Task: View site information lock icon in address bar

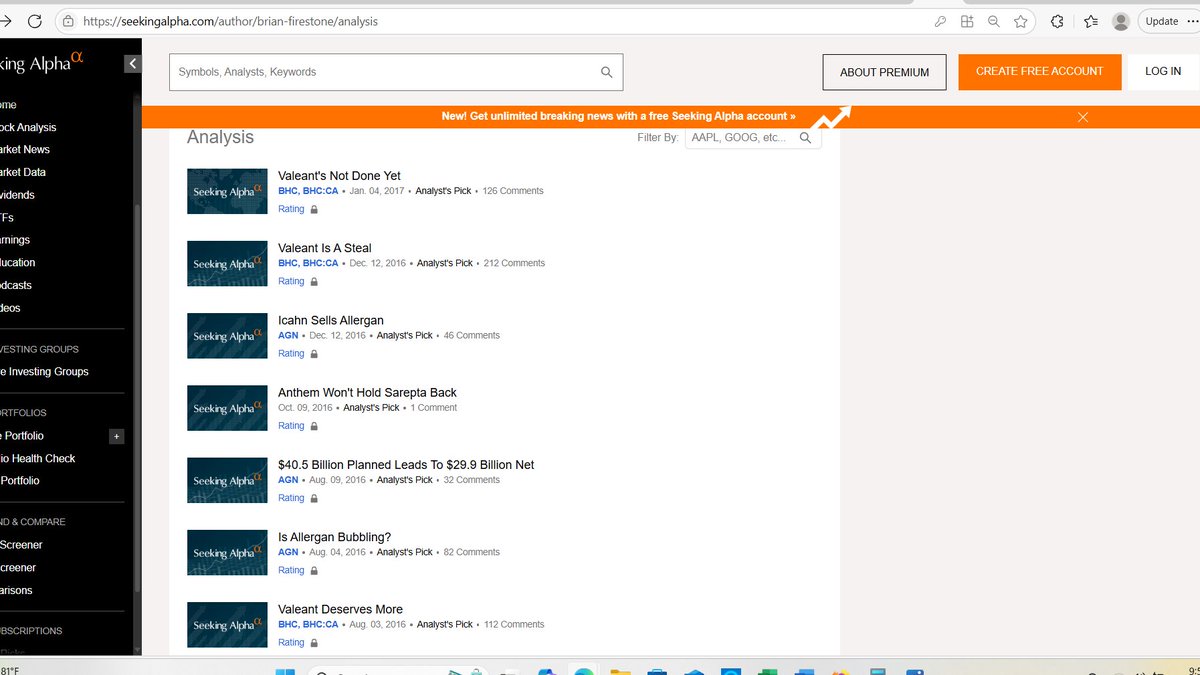Action: tap(68, 21)
